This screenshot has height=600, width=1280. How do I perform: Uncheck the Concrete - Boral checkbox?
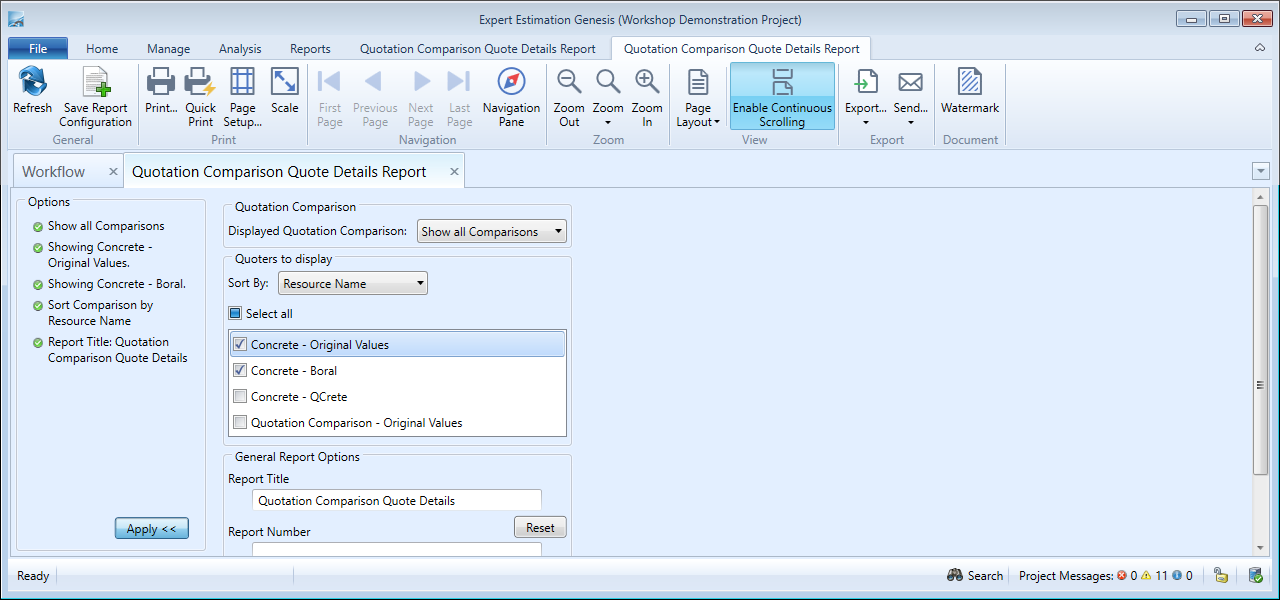pos(240,371)
